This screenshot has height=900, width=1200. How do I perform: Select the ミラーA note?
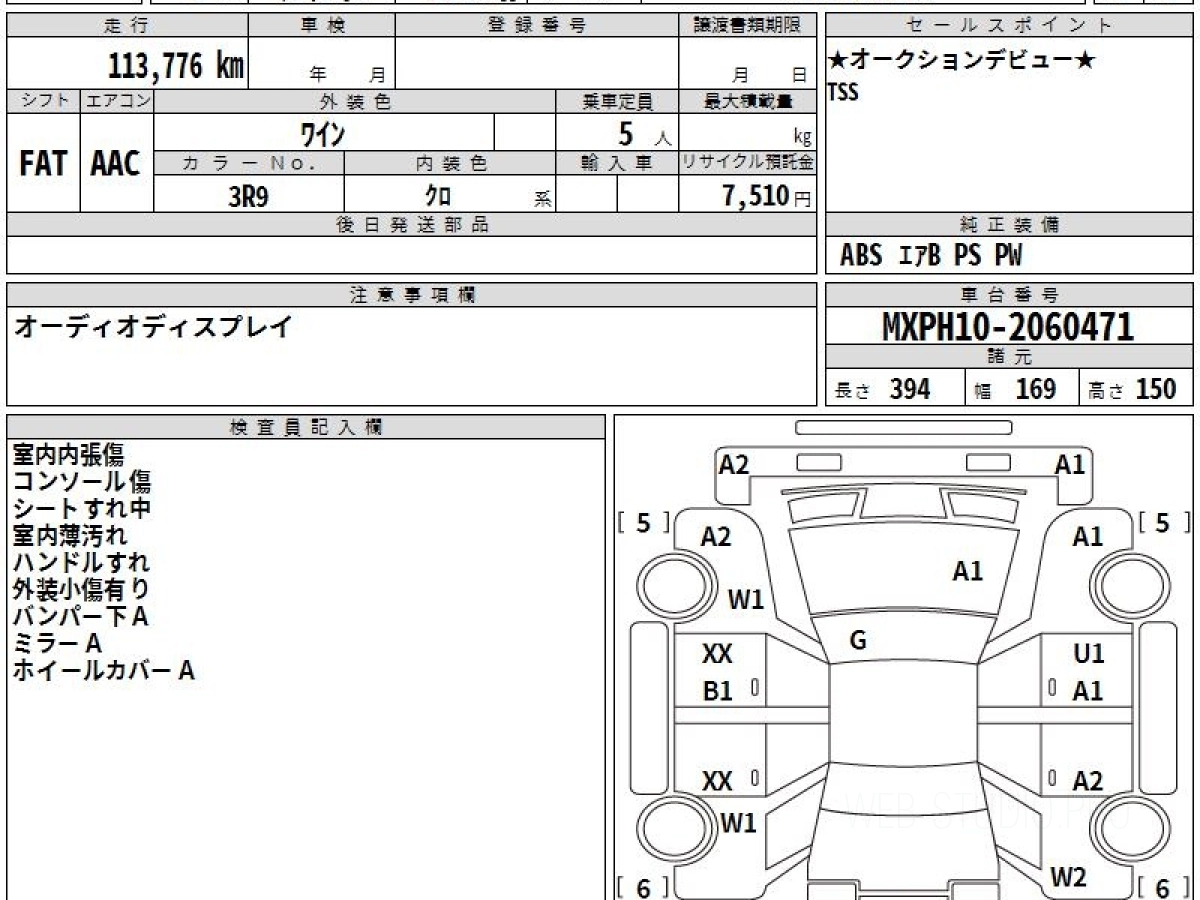click(x=57, y=644)
